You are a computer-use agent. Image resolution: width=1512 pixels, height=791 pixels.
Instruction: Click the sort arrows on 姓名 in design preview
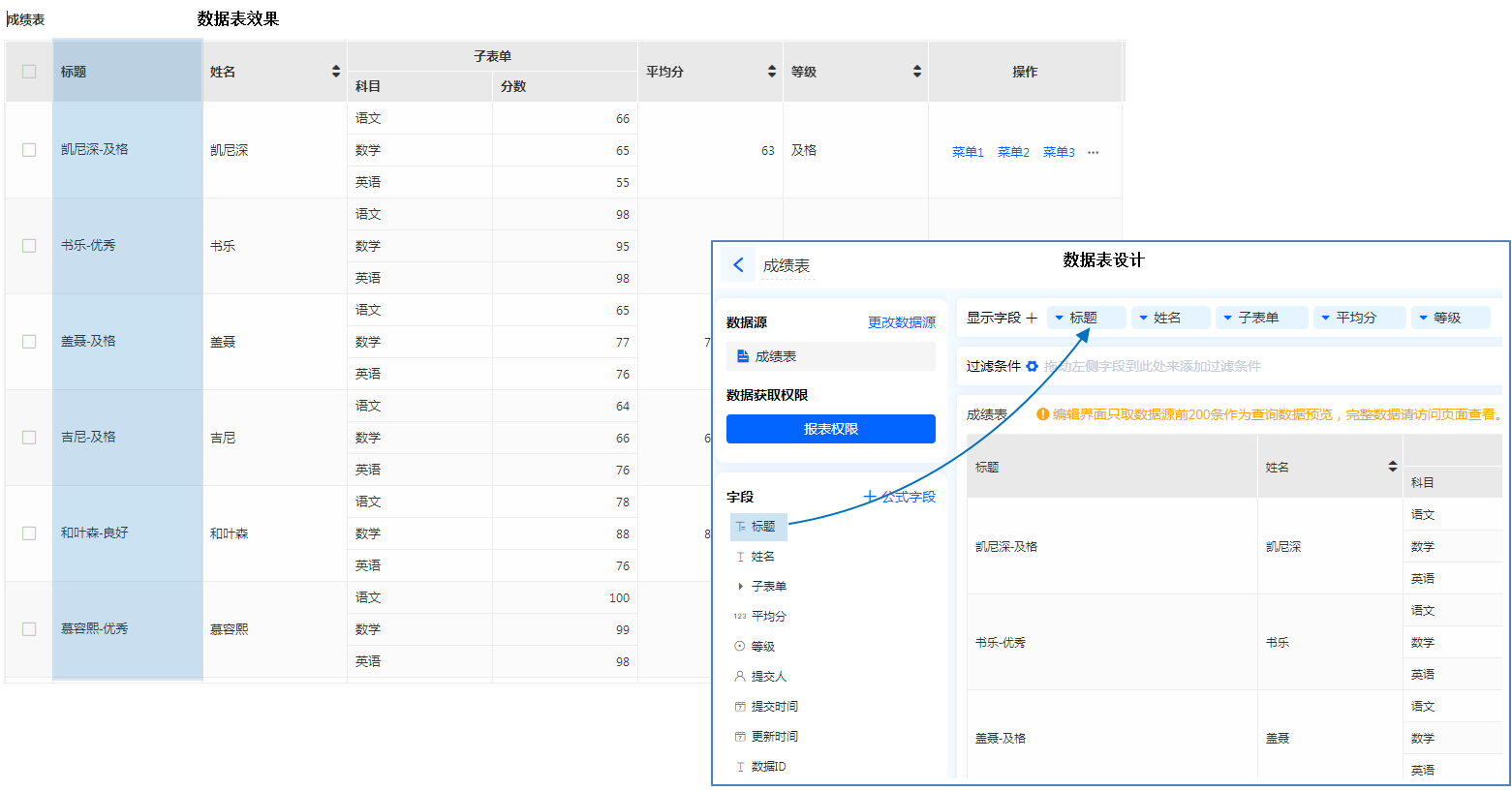click(x=1393, y=467)
